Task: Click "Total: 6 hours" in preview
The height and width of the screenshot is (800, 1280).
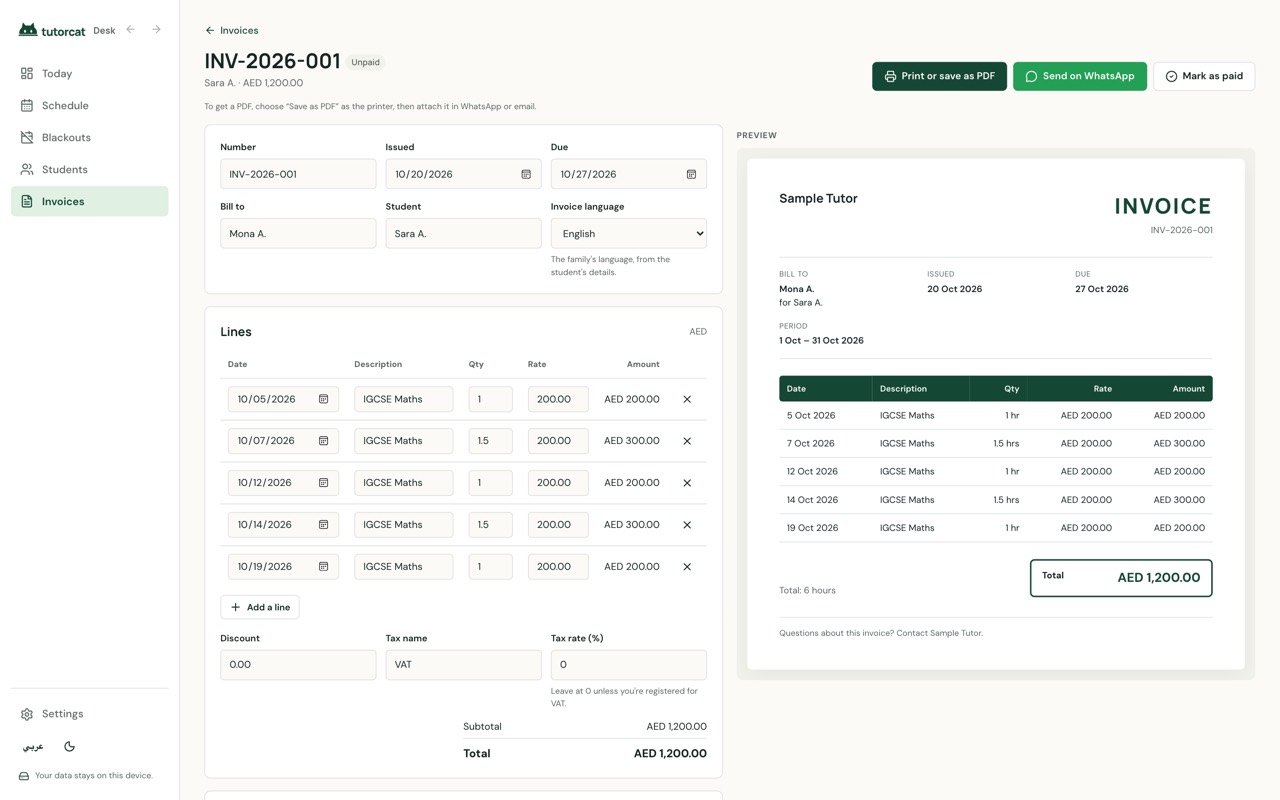Action: coord(807,591)
